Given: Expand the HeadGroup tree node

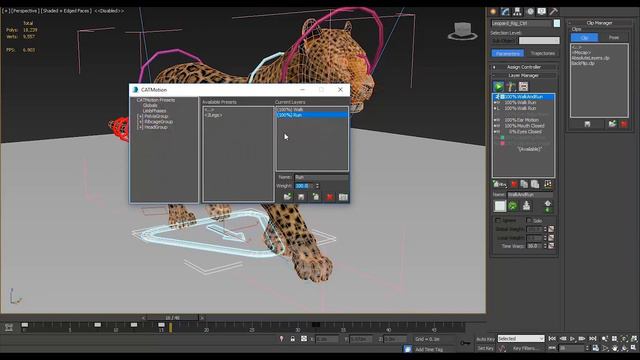Looking at the screenshot, I should (x=140, y=127).
